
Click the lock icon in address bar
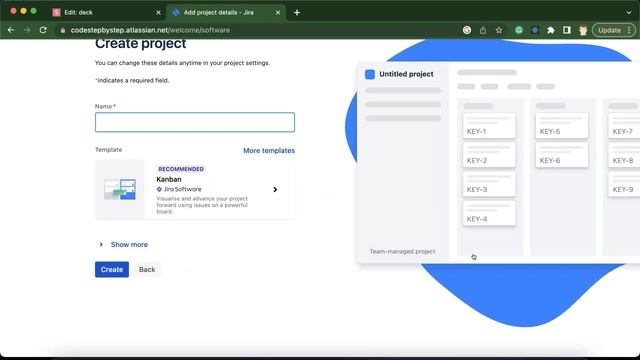pyautogui.click(x=62, y=30)
